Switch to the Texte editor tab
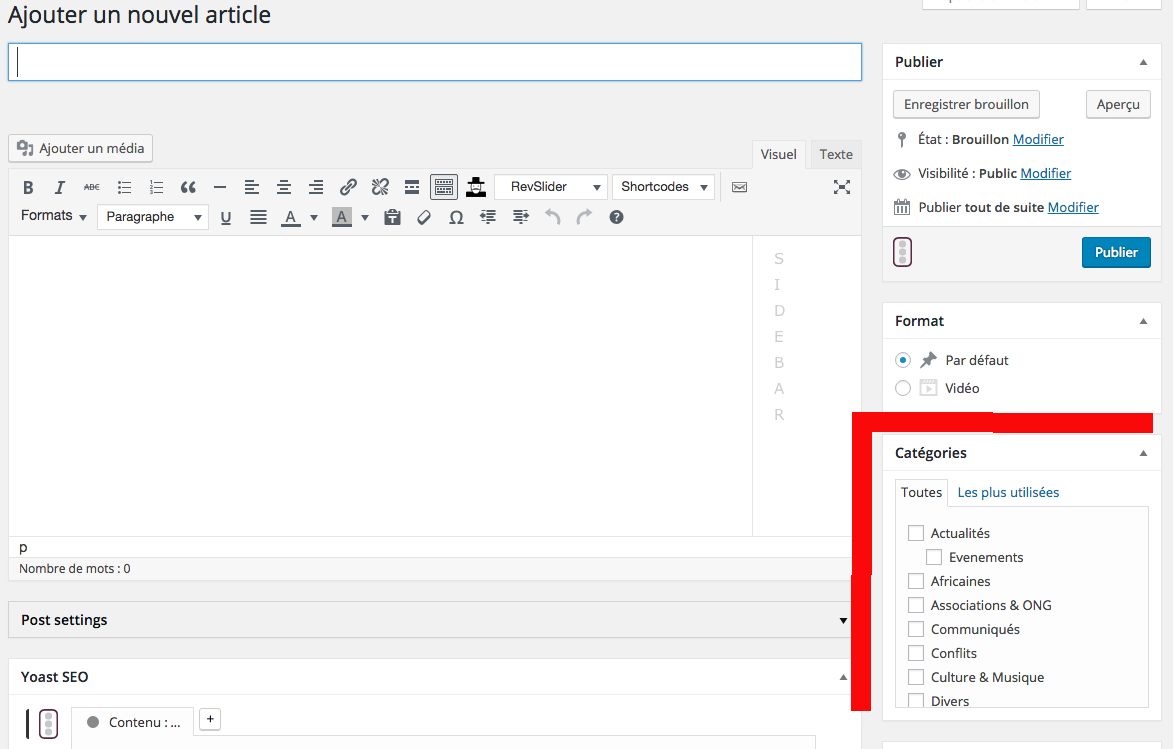 click(x=835, y=154)
